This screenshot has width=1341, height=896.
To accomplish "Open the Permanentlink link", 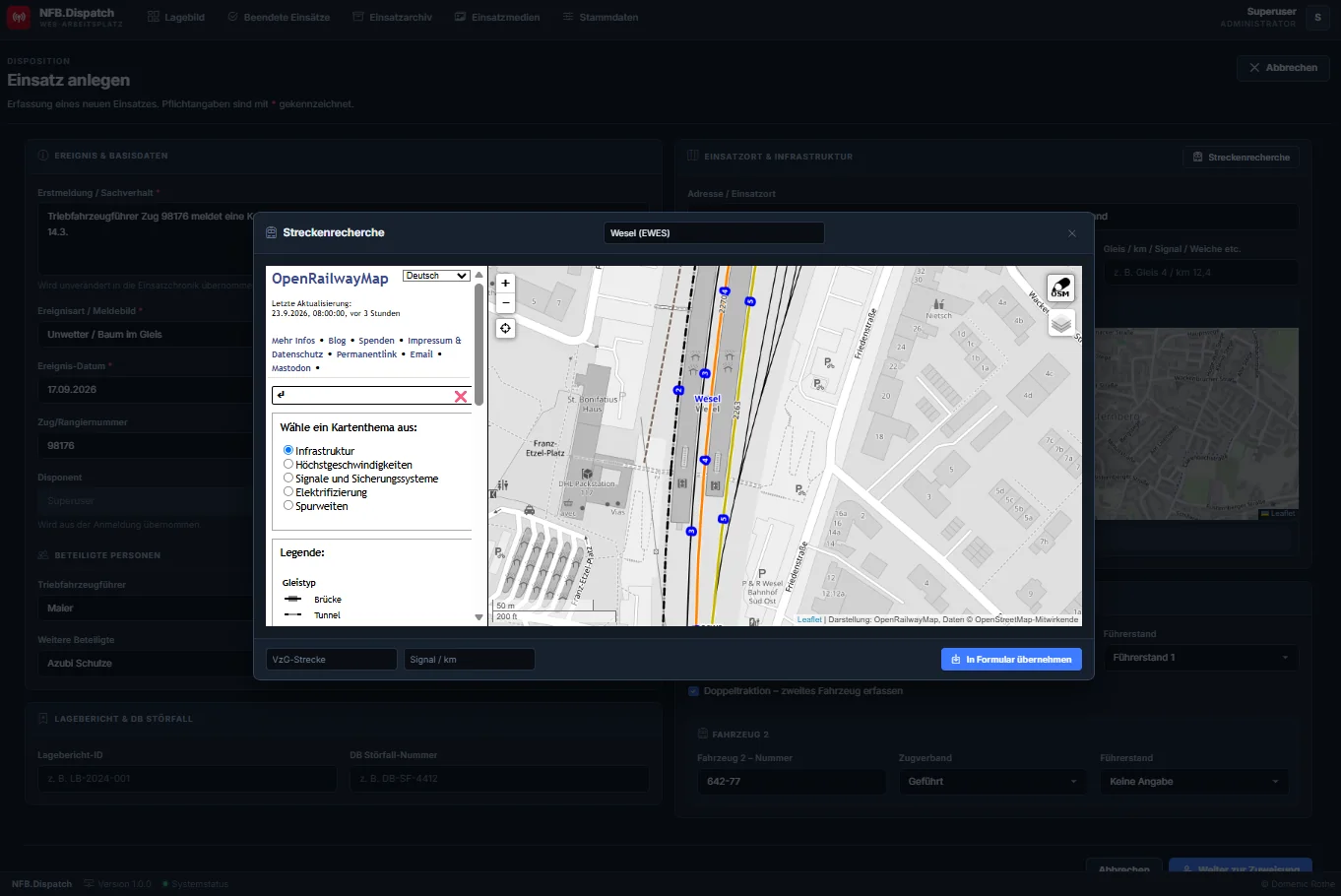I will coord(366,354).
